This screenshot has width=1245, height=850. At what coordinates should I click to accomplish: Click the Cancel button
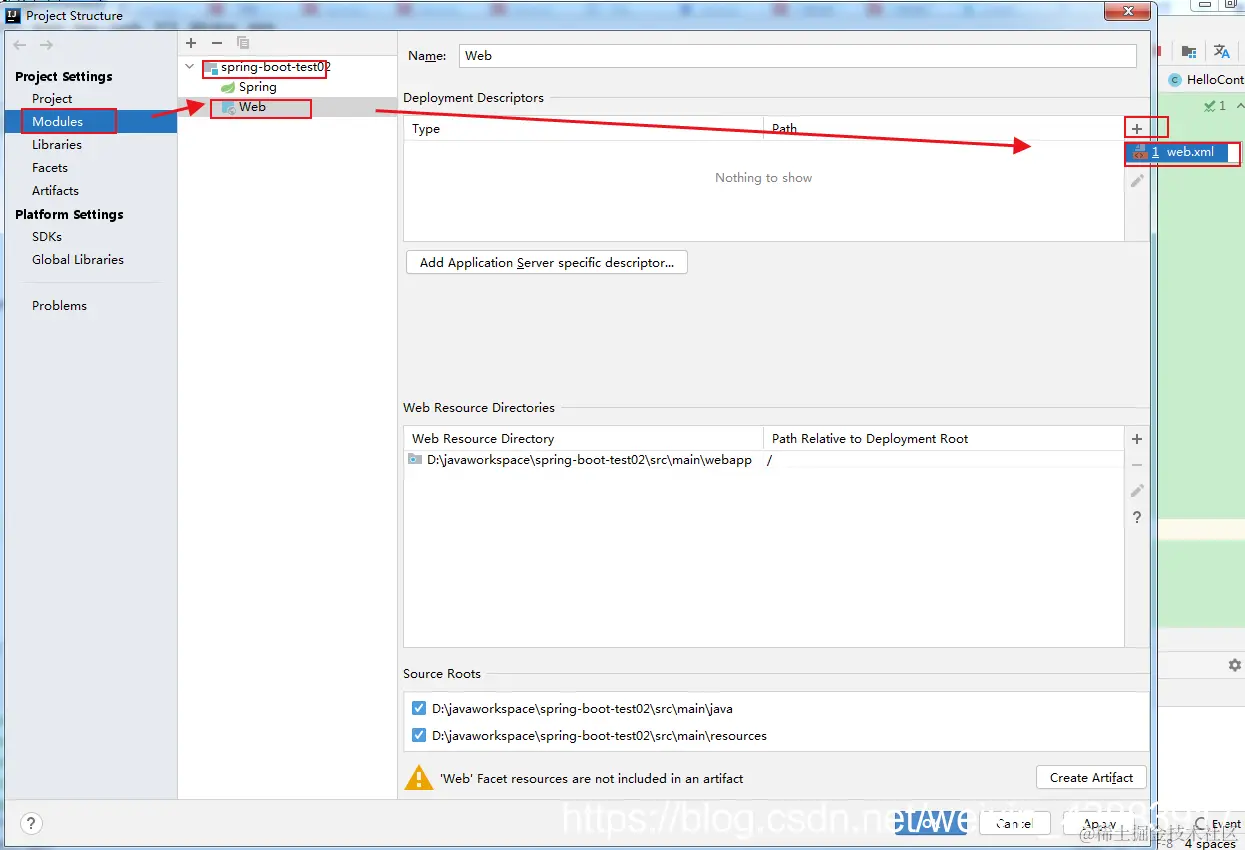pos(1015,824)
